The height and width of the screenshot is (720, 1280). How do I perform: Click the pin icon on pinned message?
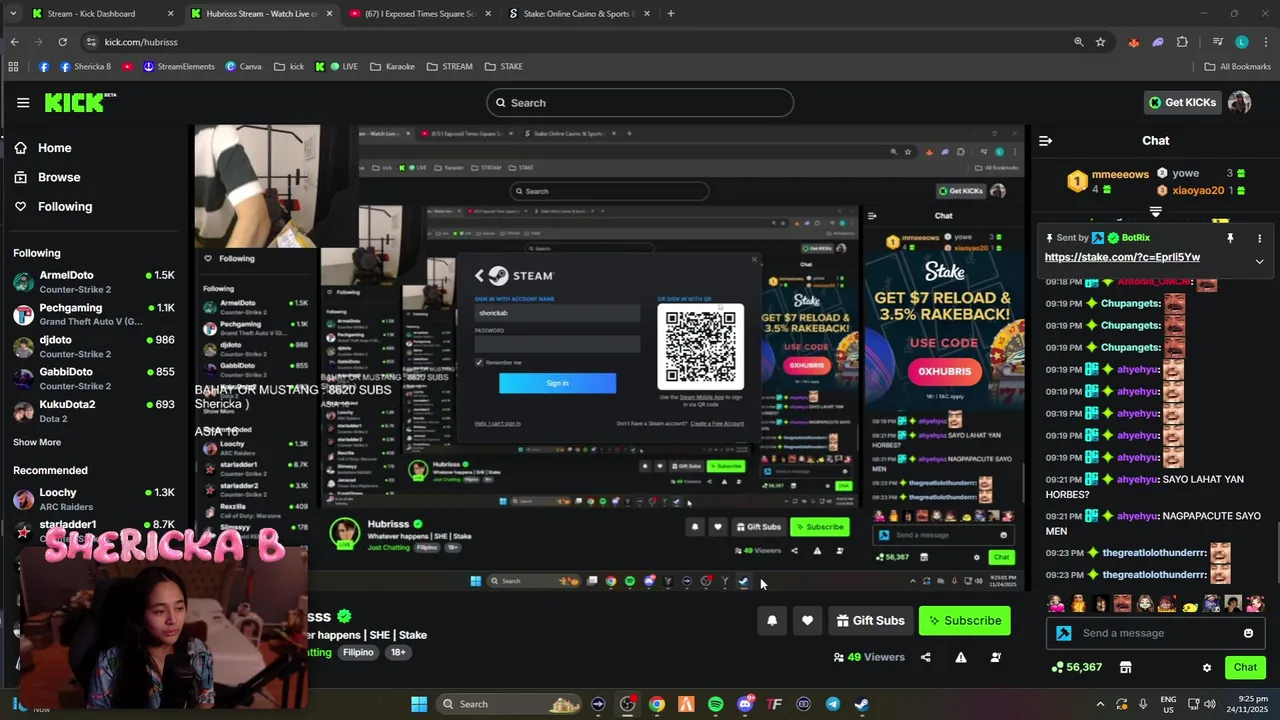tap(1230, 238)
